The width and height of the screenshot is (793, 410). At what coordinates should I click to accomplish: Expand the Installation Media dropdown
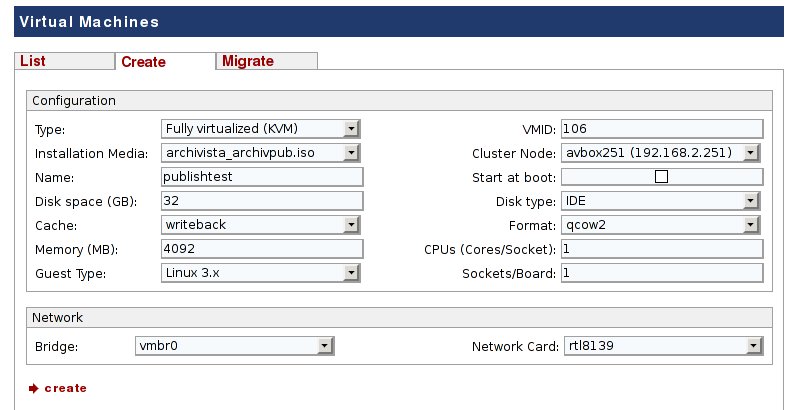(260, 153)
